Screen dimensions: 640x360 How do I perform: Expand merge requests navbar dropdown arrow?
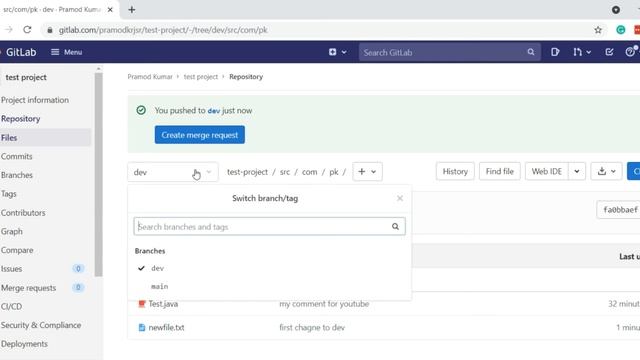point(589,52)
